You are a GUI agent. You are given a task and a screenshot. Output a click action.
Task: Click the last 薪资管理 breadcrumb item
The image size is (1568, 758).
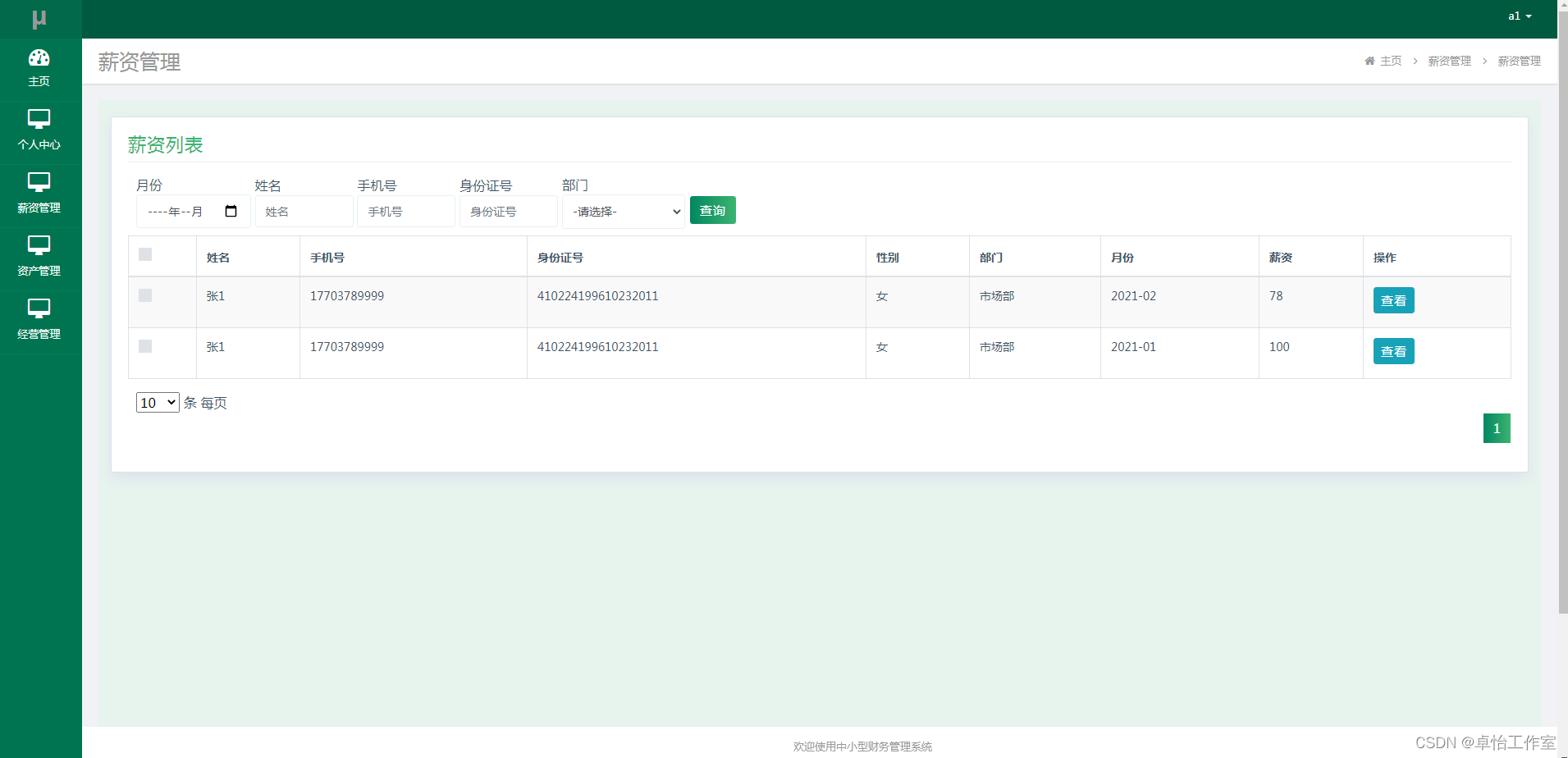(1520, 61)
